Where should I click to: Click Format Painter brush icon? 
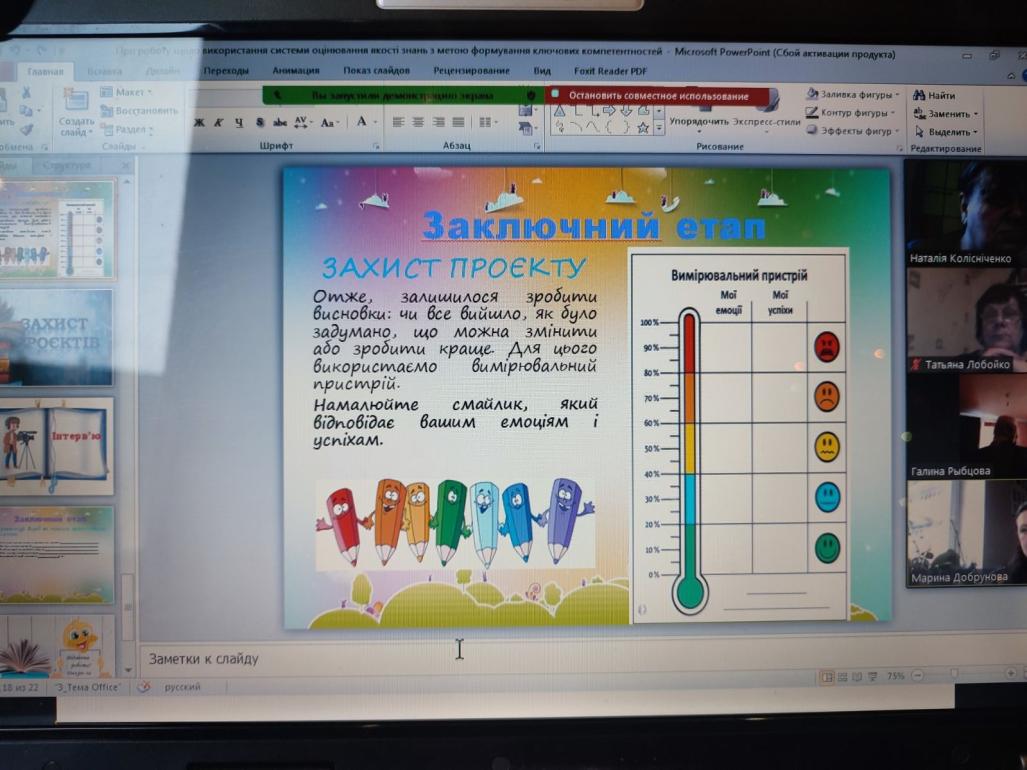tap(26, 130)
